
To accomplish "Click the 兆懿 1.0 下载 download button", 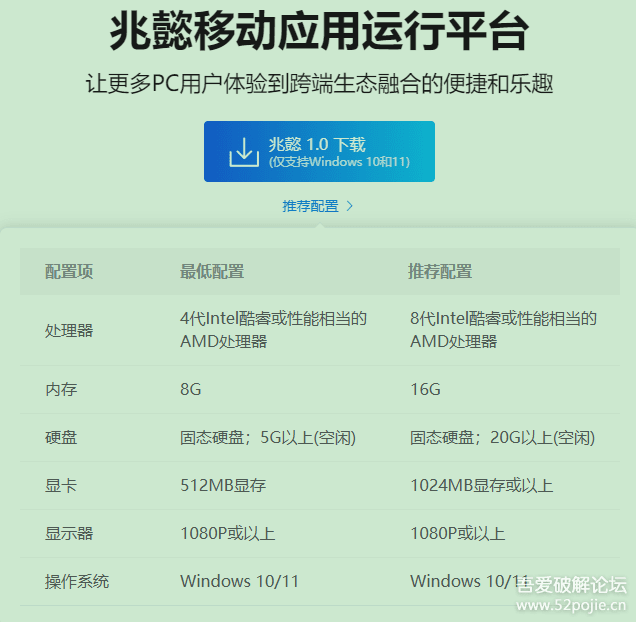I will point(319,151).
